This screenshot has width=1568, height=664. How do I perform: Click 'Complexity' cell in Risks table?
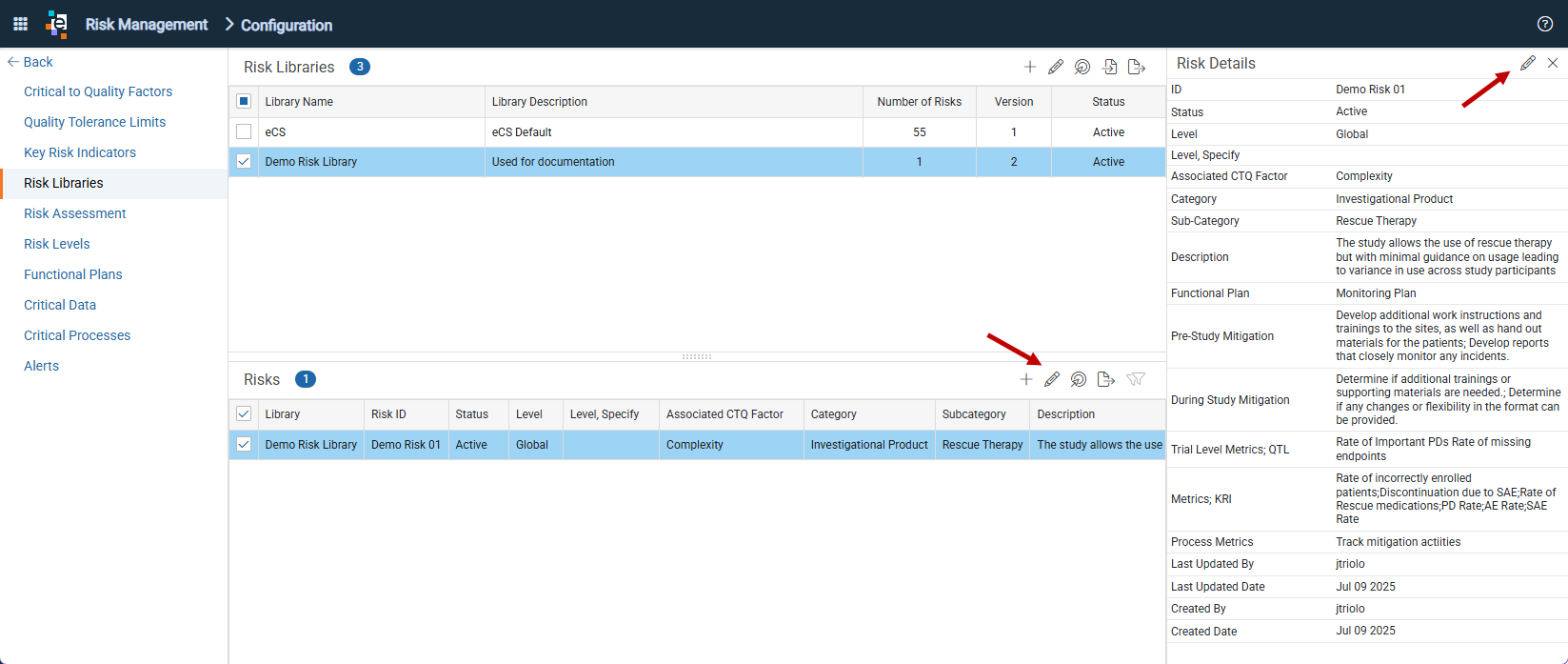(731, 445)
